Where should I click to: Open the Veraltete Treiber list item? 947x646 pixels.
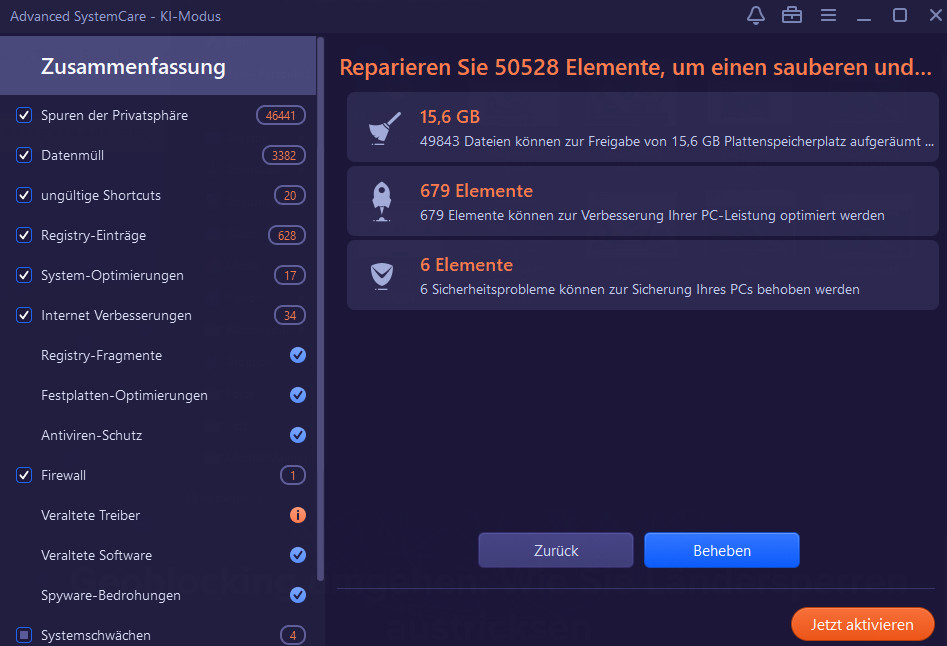click(158, 515)
